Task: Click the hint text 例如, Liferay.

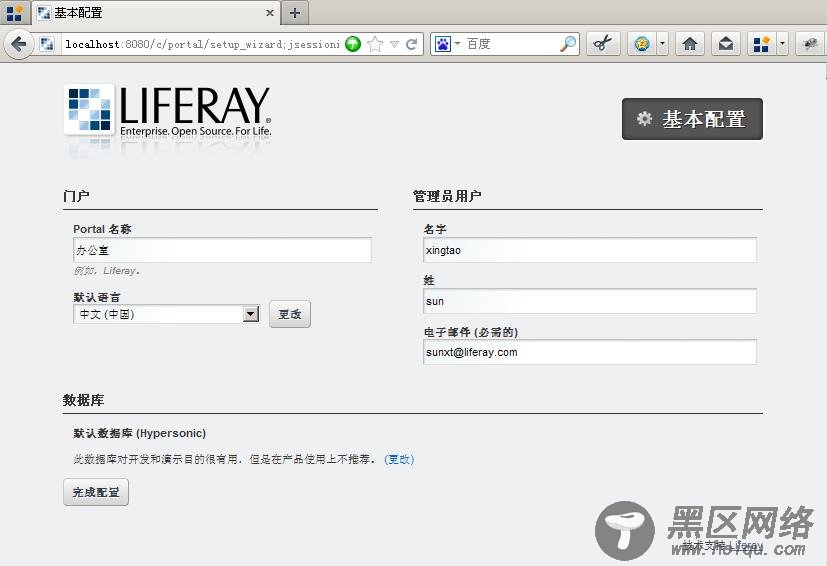Action: tap(107, 271)
